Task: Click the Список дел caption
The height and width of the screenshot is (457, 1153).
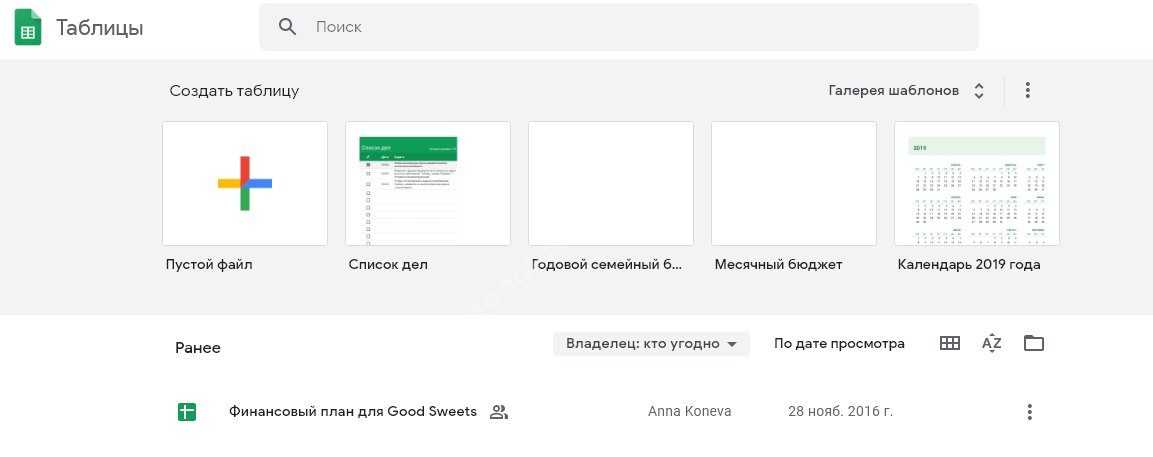Action: click(x=388, y=264)
